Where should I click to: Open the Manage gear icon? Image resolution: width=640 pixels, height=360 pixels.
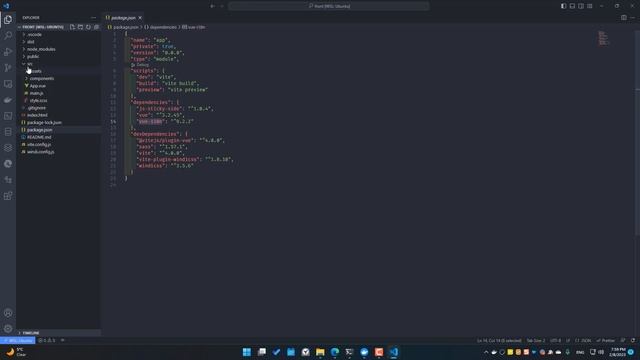[8, 329]
